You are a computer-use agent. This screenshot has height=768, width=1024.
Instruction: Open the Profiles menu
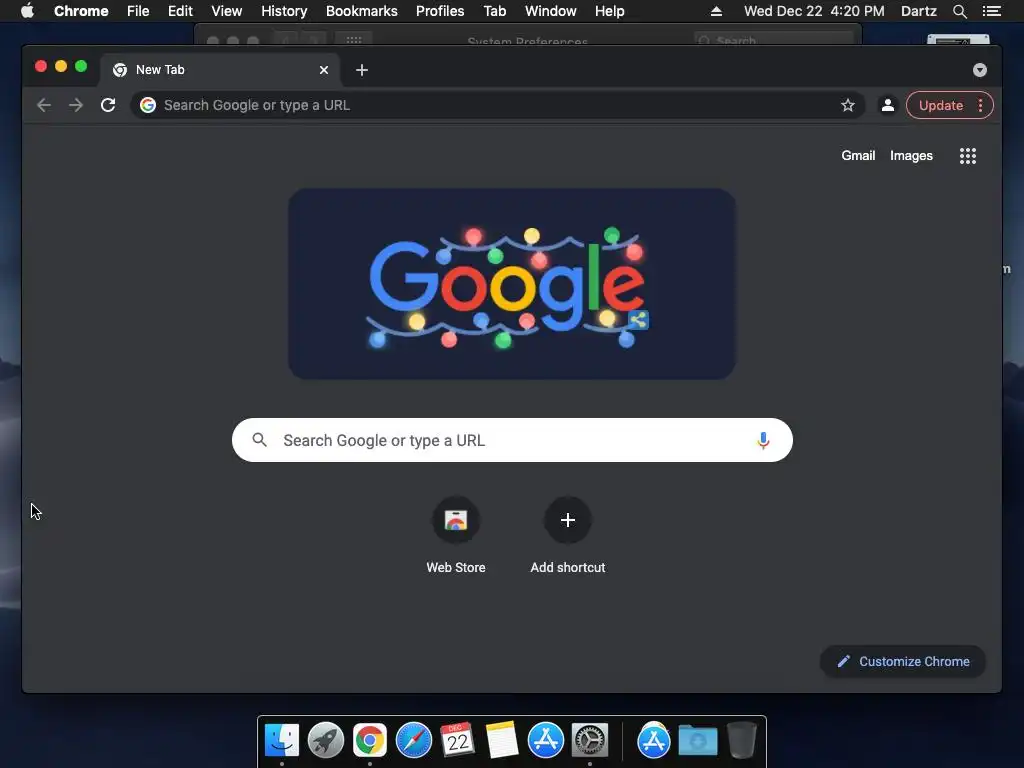pyautogui.click(x=440, y=11)
